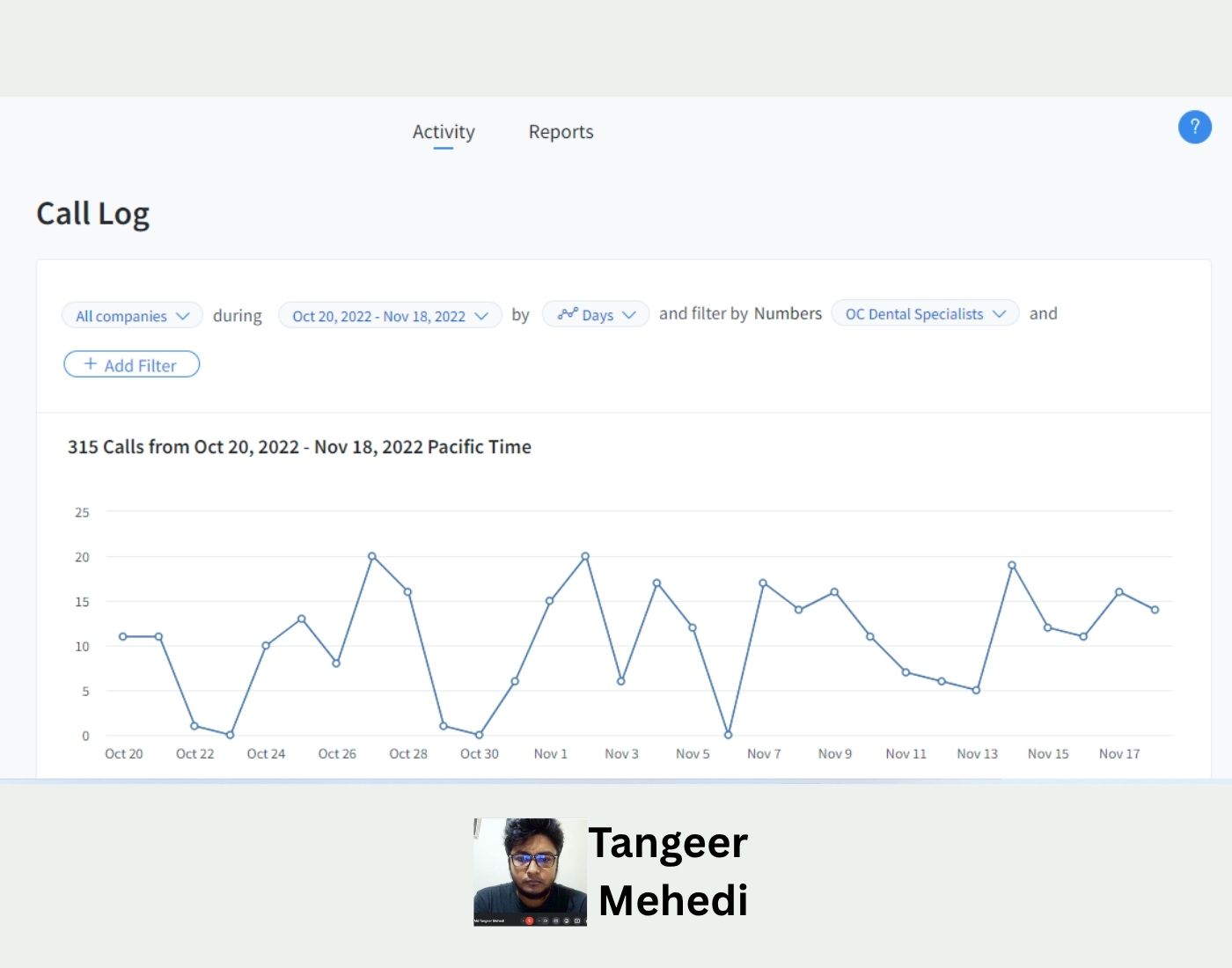1232x968 pixels.
Task: Expand the Days grouping dropdown
Action: click(x=596, y=315)
